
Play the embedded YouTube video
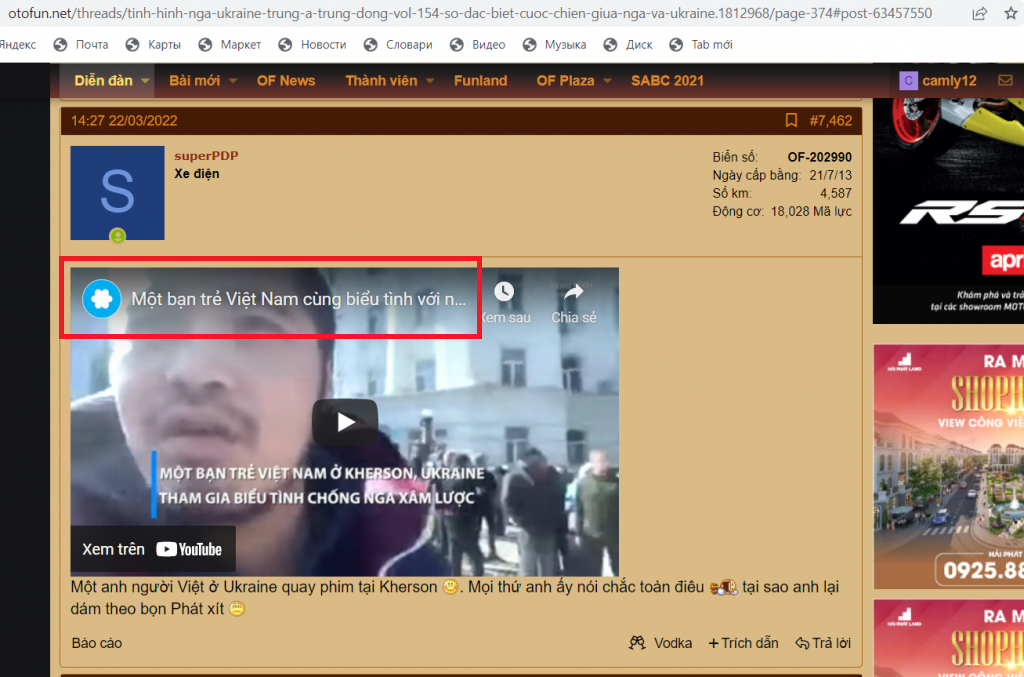click(x=345, y=422)
